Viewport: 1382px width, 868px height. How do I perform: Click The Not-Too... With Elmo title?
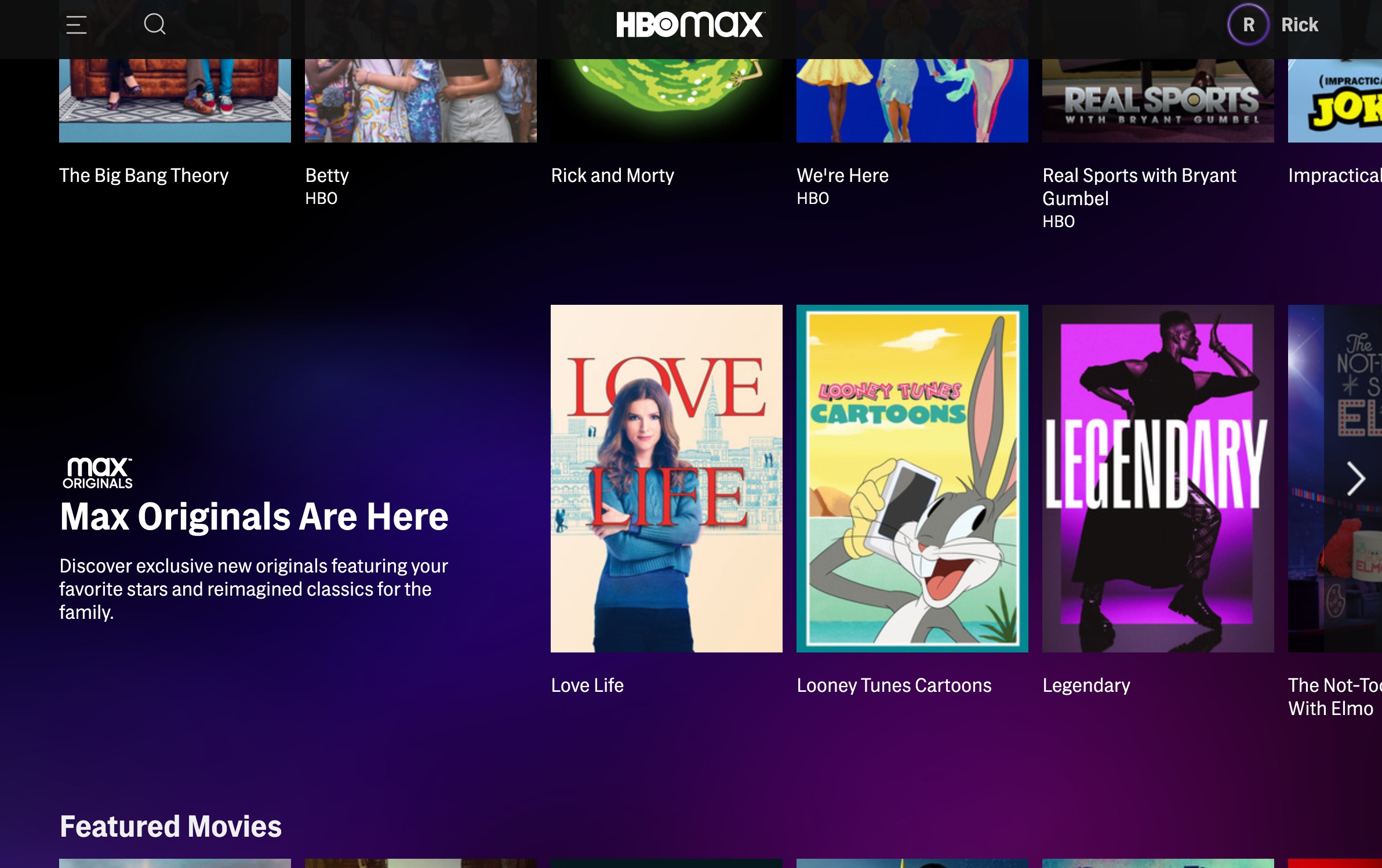(x=1335, y=697)
